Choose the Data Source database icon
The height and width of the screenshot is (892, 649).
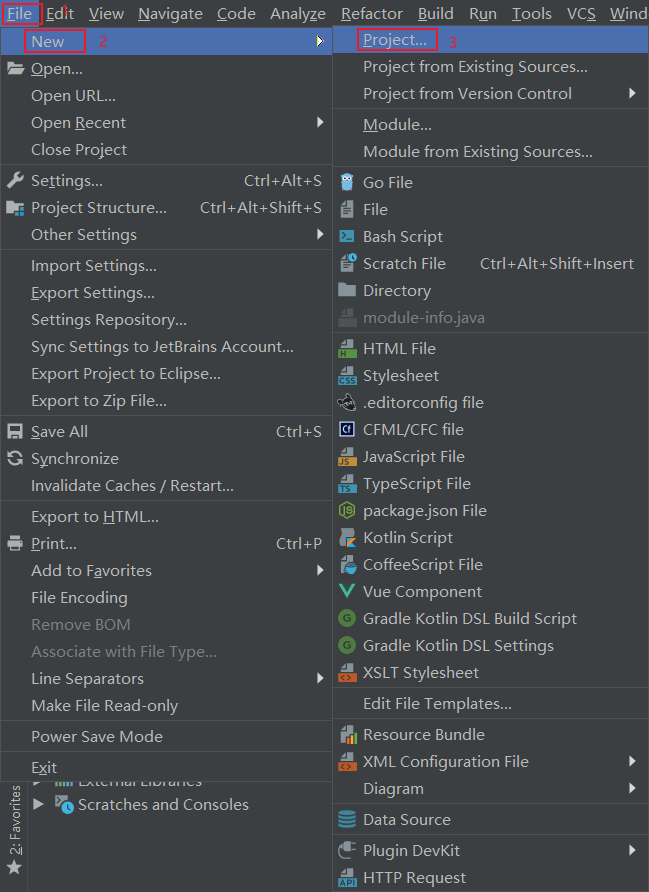[347, 819]
